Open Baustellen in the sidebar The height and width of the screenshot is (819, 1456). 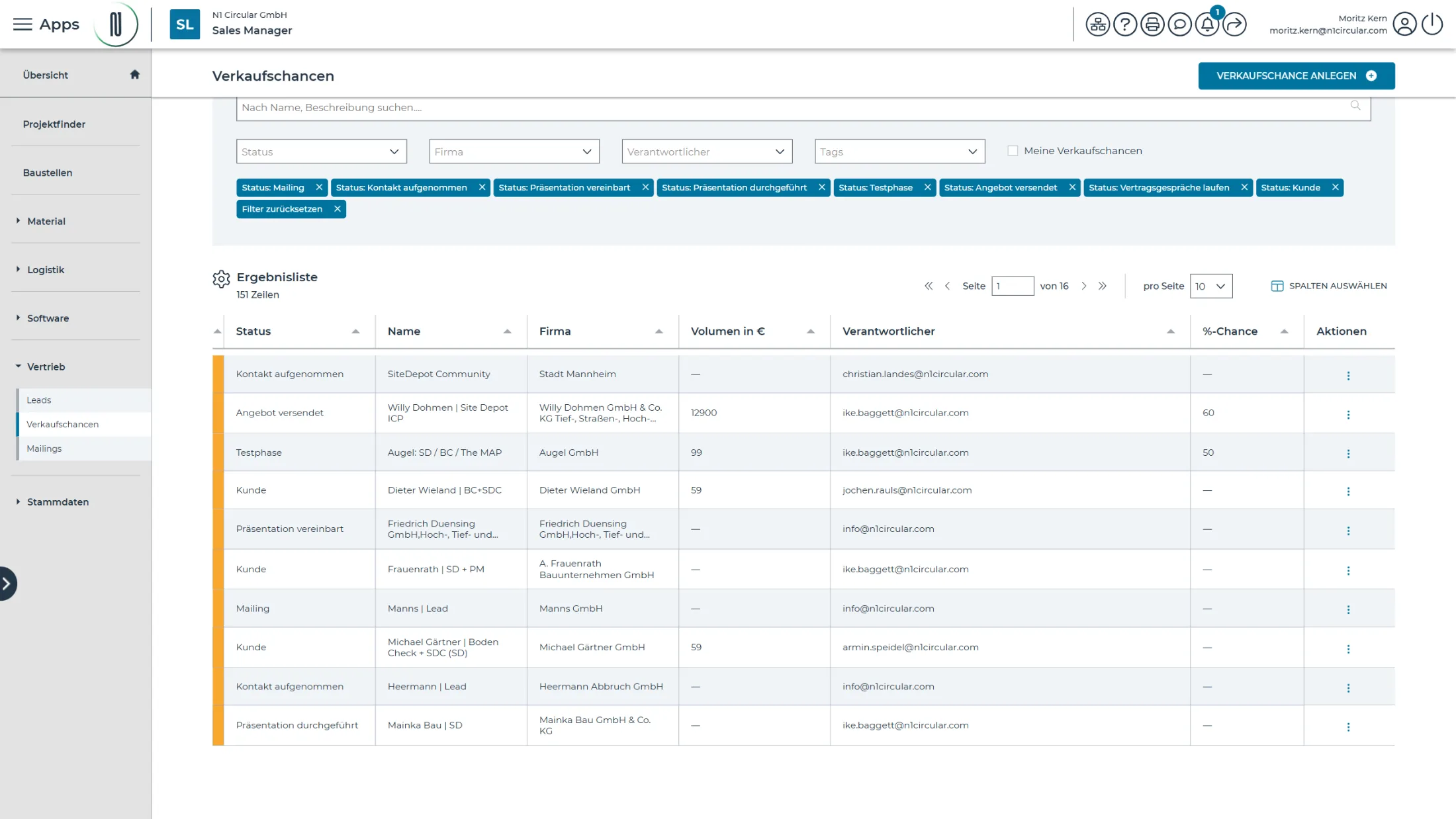pos(48,173)
